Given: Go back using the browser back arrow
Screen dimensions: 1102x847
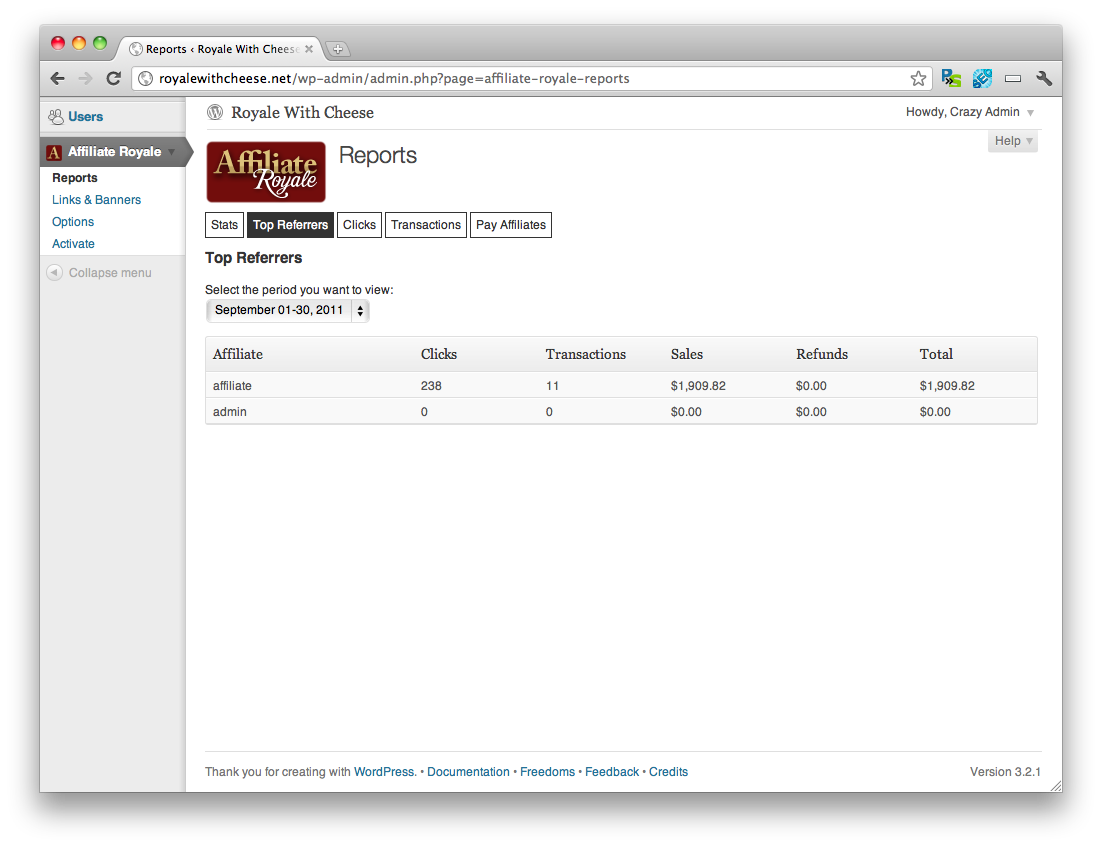Looking at the screenshot, I should click(57, 77).
